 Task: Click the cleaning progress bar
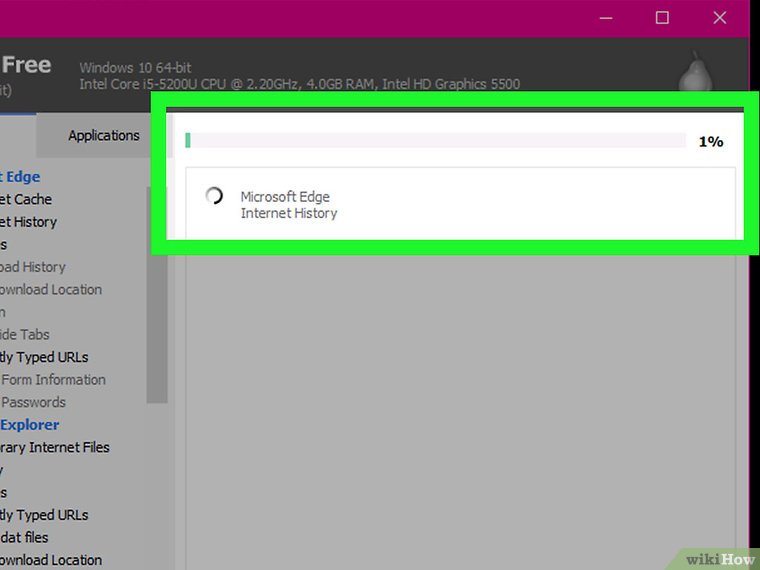coord(435,141)
